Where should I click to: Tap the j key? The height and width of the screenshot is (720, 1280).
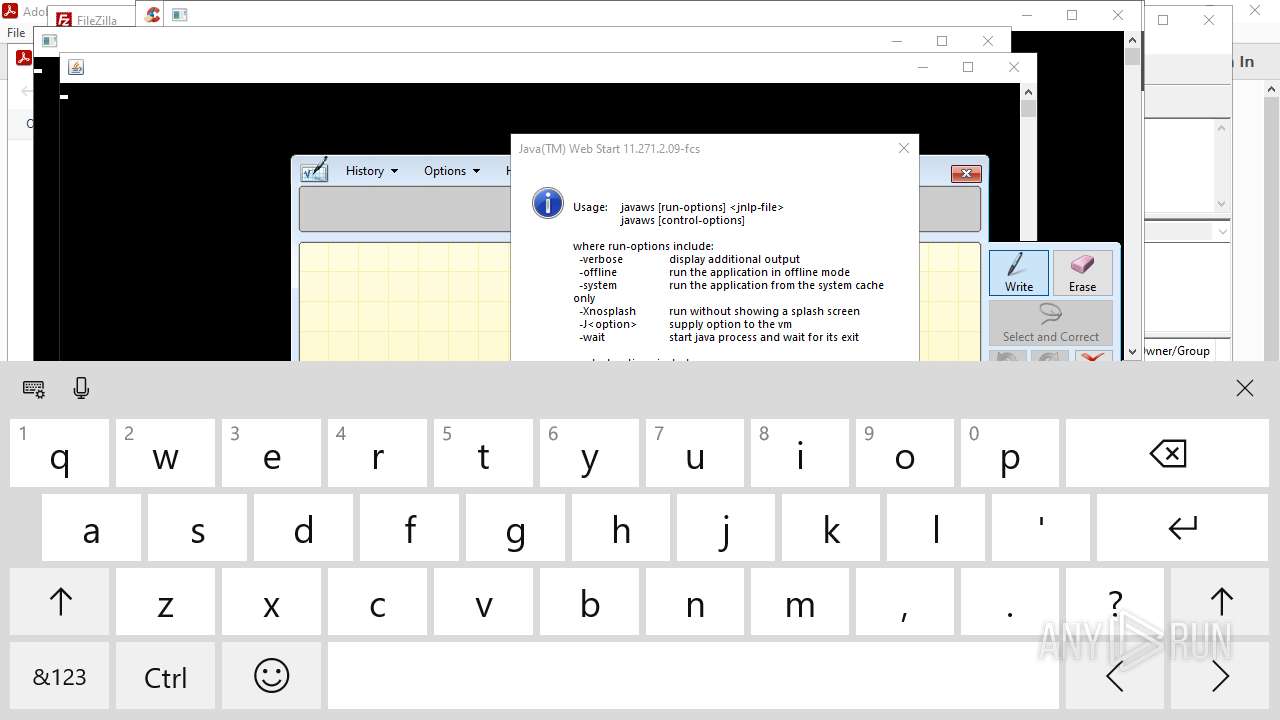pyautogui.click(x=726, y=527)
